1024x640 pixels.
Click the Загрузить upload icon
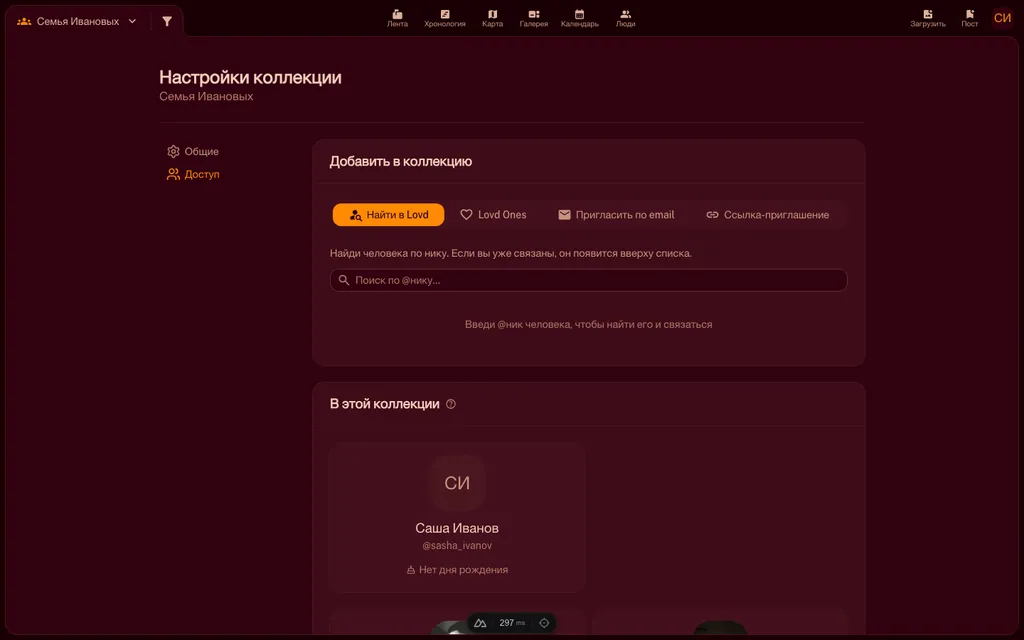click(927, 18)
